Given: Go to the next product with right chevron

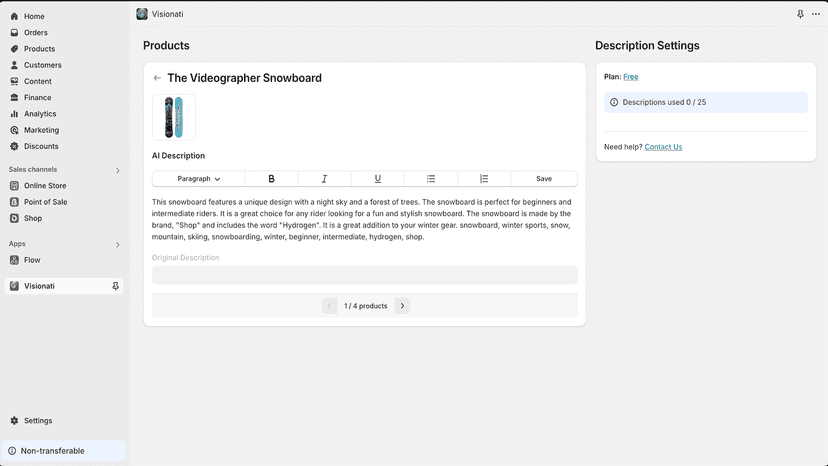Looking at the screenshot, I should click(402, 306).
